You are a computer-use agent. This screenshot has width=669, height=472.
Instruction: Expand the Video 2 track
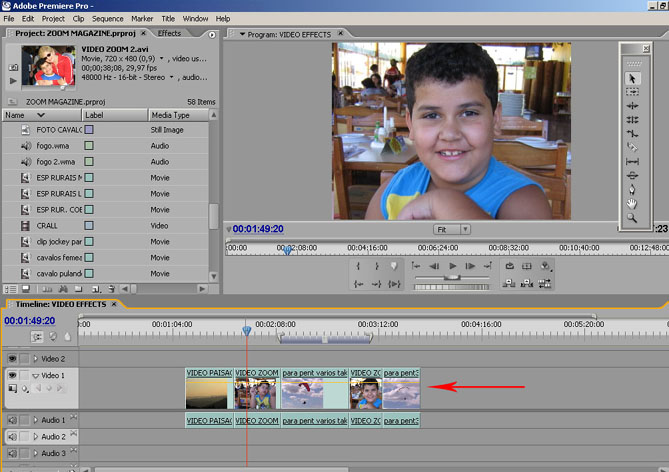pyautogui.click(x=36, y=358)
